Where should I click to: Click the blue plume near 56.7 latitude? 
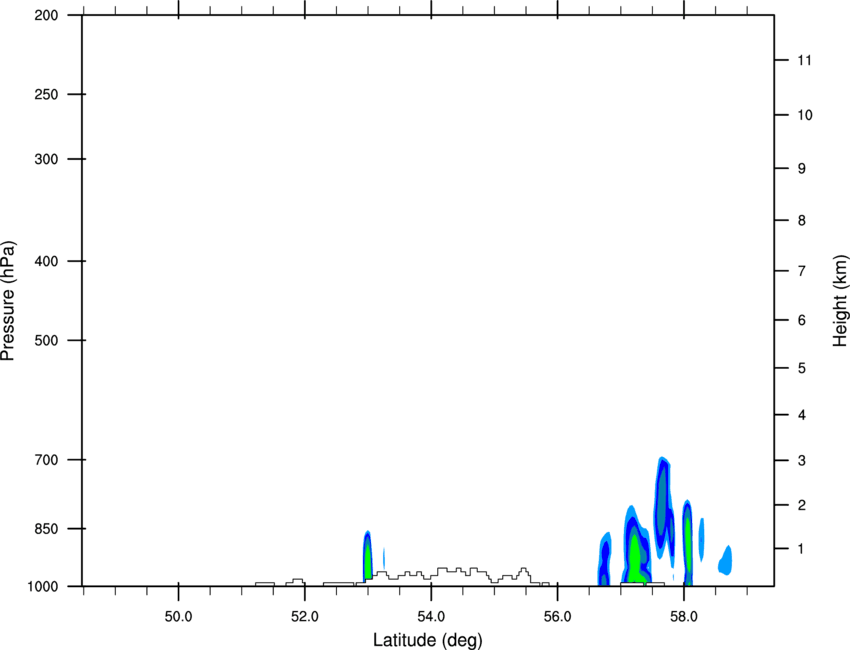coord(605,558)
